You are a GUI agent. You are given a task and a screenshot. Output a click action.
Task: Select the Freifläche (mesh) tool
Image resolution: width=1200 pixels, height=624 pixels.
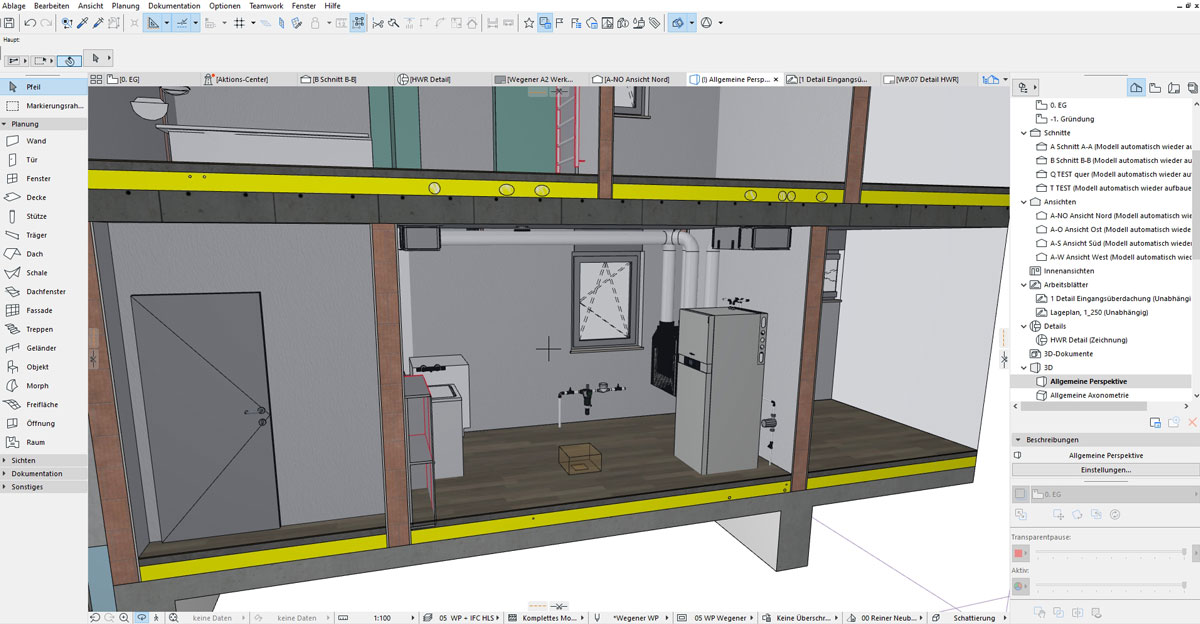pyautogui.click(x=44, y=404)
